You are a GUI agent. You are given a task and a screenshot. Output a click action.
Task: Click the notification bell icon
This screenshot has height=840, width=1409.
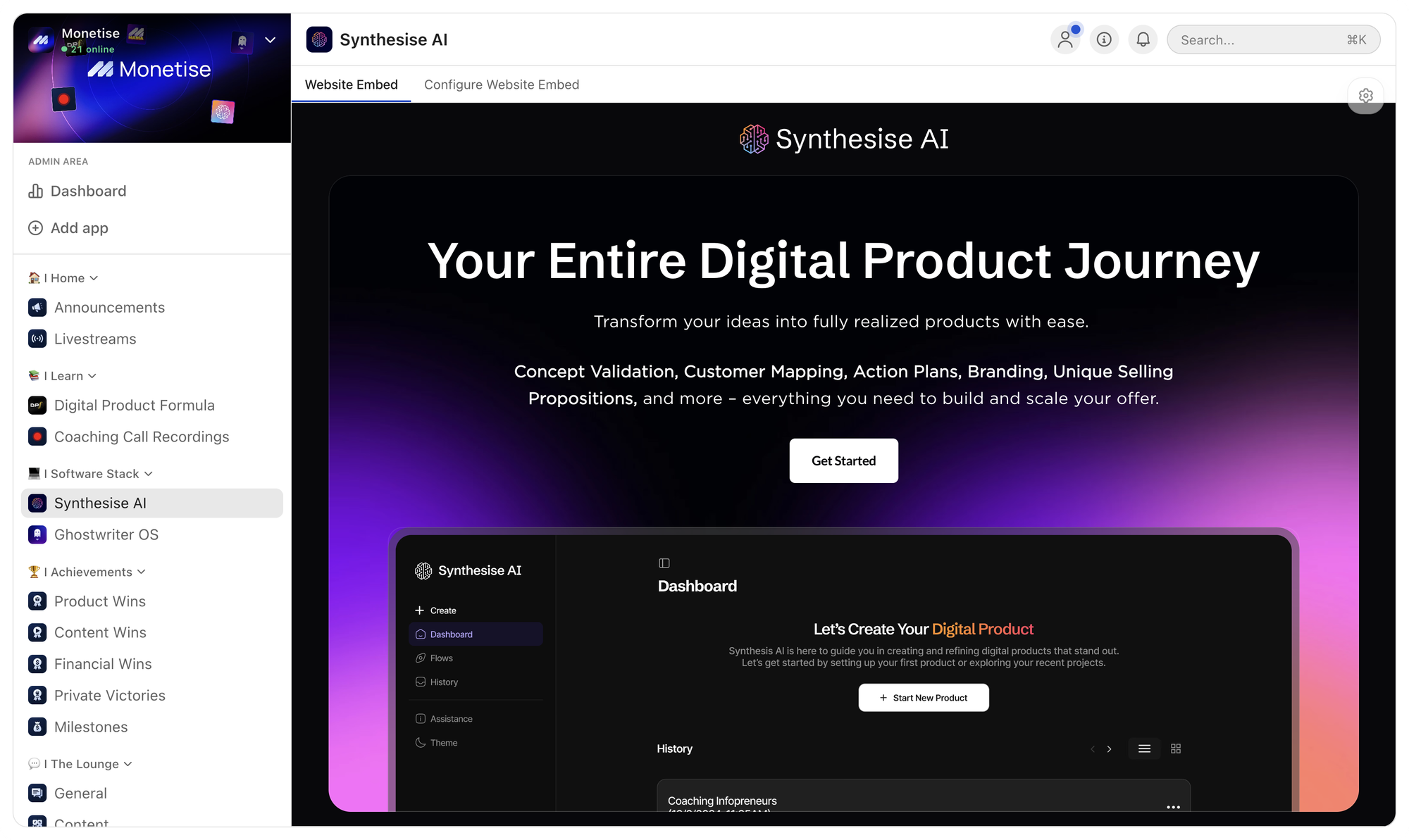point(1143,39)
